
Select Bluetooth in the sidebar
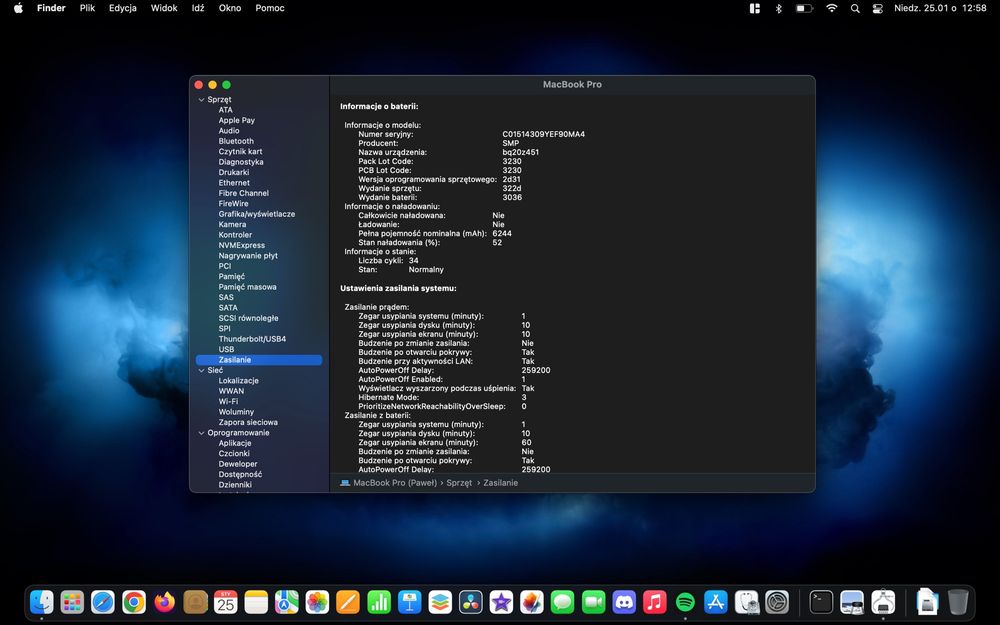click(236, 141)
